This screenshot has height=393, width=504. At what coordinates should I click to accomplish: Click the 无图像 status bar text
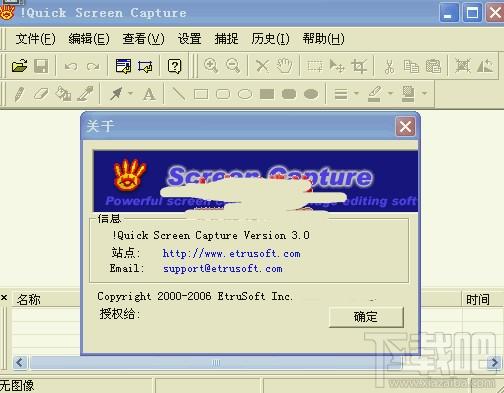click(17, 386)
